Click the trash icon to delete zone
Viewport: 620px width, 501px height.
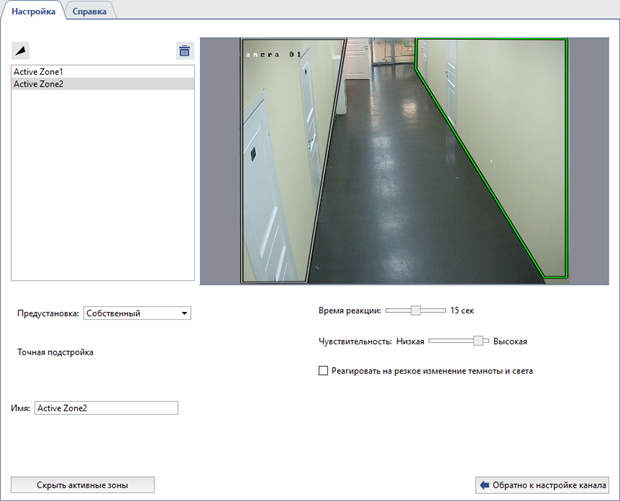point(184,50)
